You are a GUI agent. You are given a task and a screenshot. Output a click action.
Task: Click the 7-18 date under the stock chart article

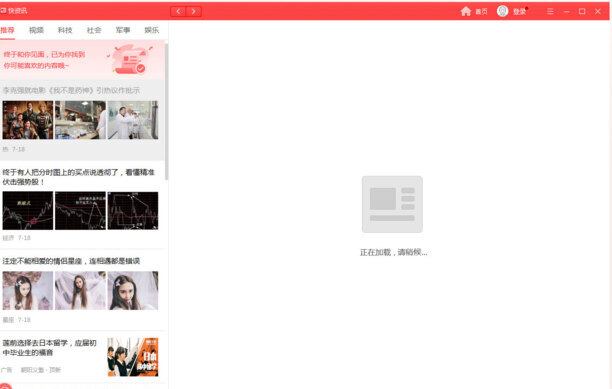24,238
